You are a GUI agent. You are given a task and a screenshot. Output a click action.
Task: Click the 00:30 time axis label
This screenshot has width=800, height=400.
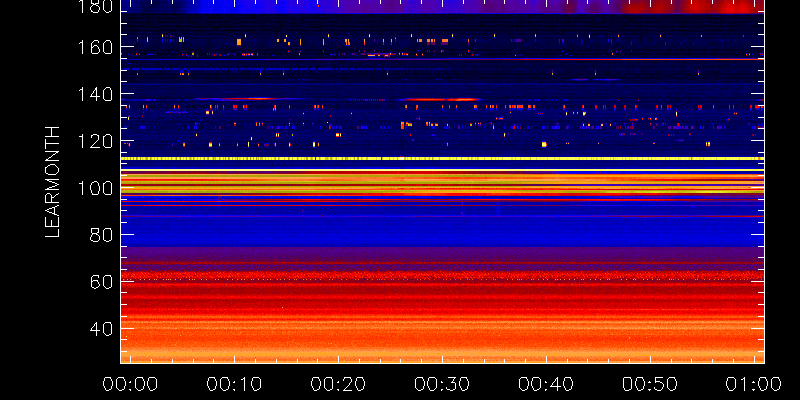pyautogui.click(x=442, y=384)
